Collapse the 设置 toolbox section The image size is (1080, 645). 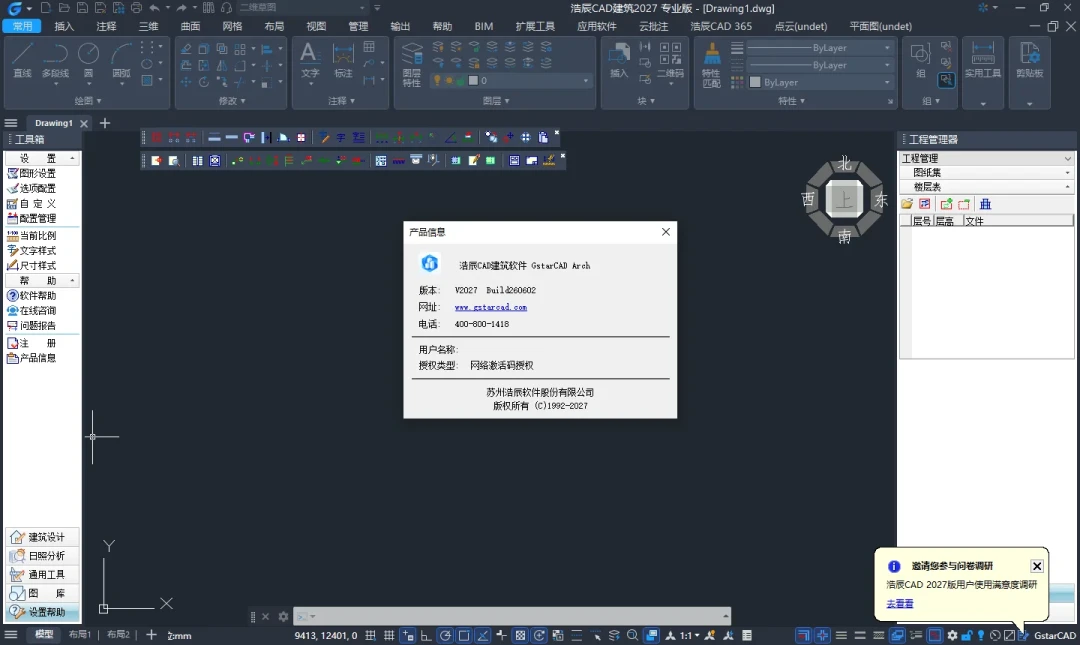42,158
